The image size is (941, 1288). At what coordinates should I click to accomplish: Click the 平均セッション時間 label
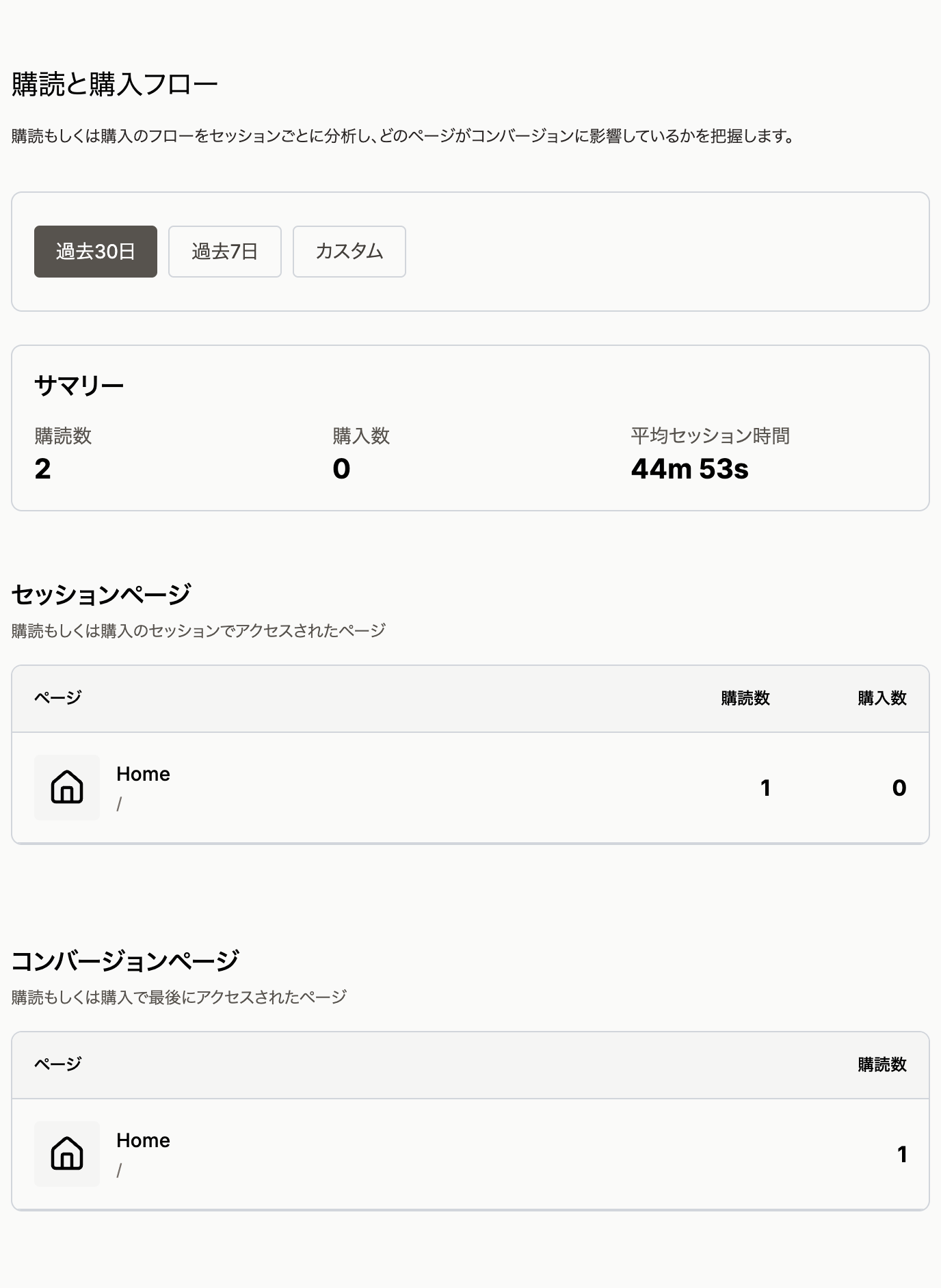[711, 435]
